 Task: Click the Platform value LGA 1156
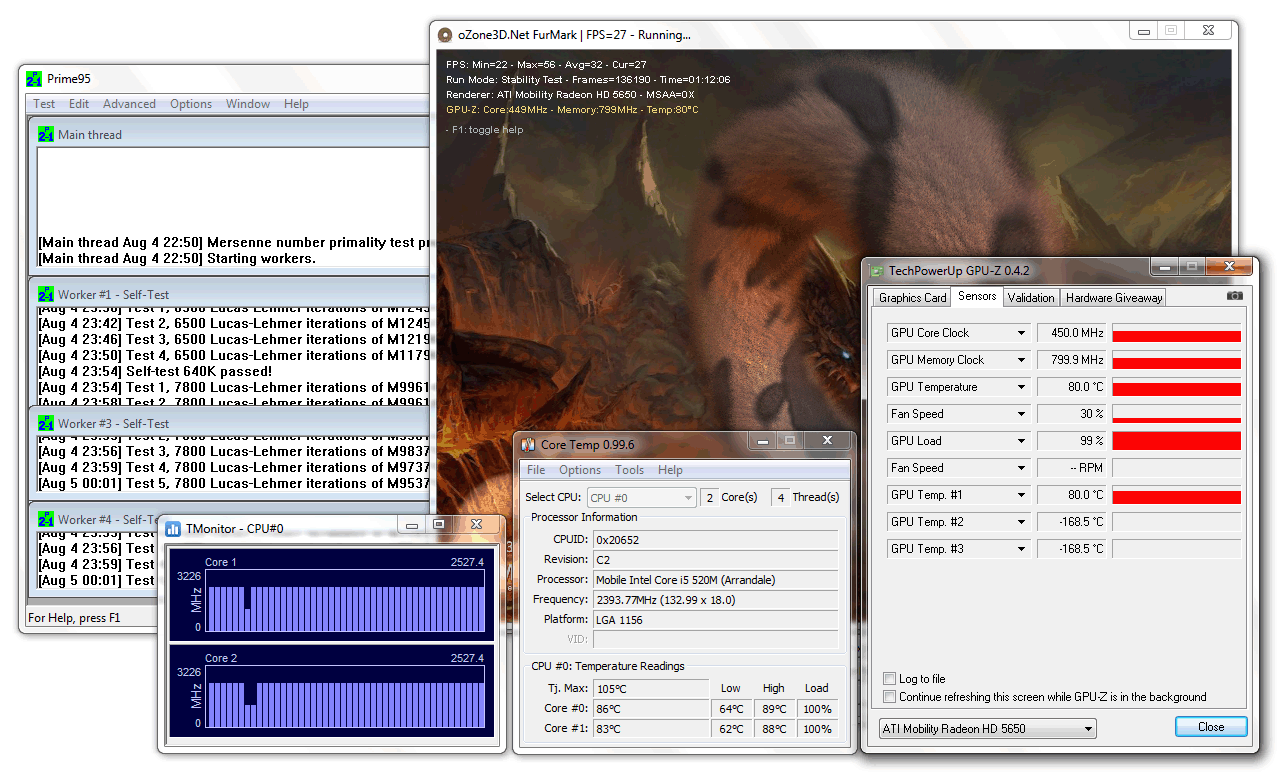pos(715,620)
